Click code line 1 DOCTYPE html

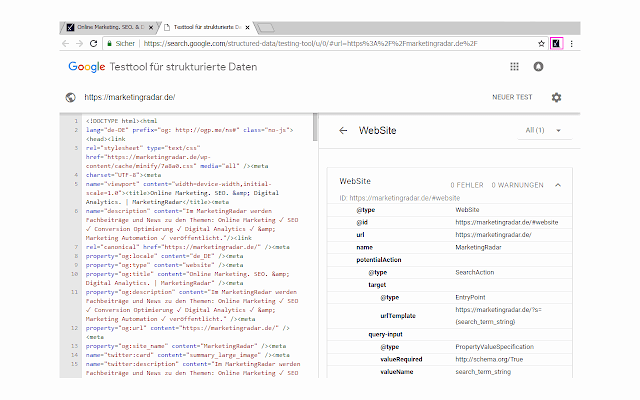121,121
